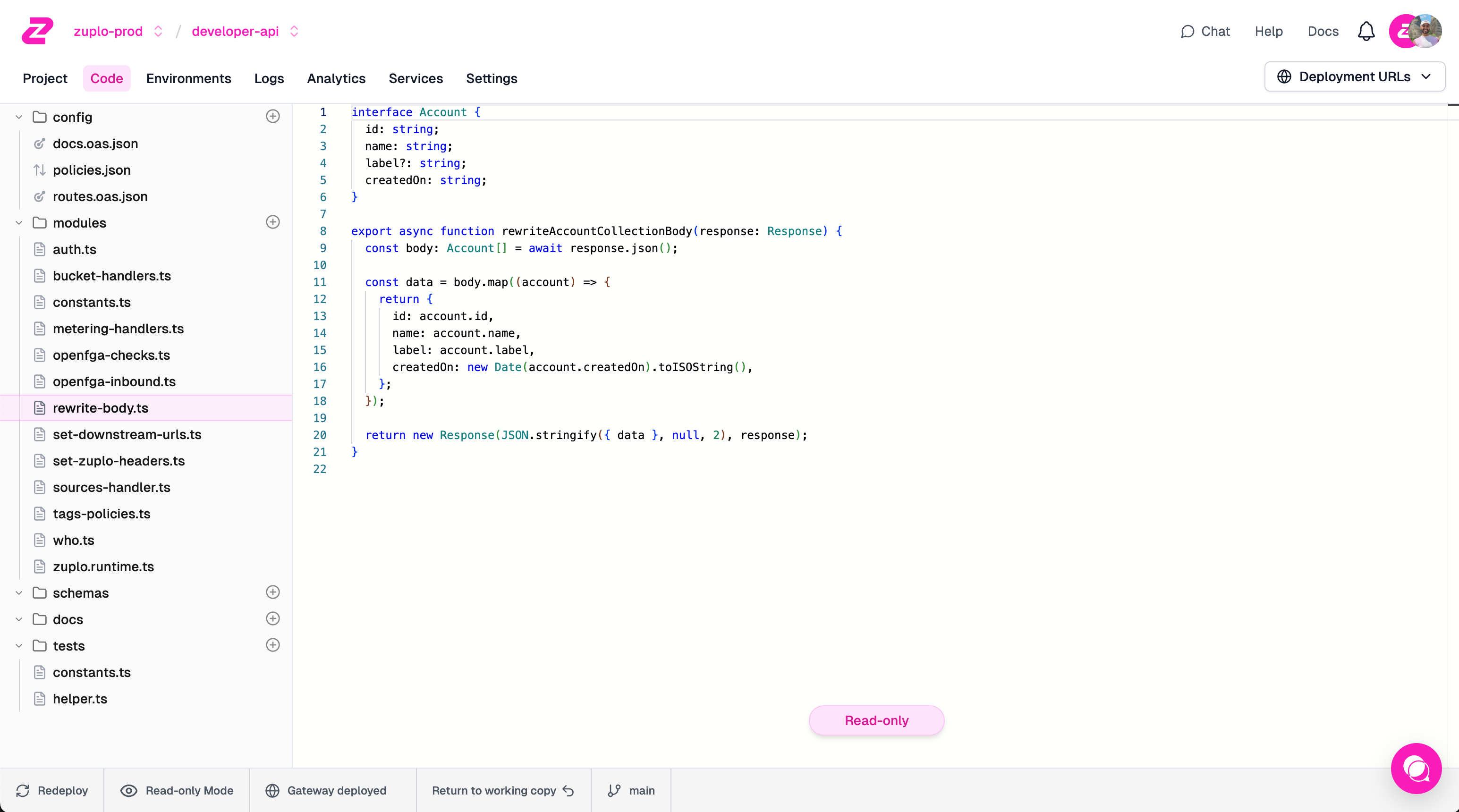Go to the Analytics tab
Screen dimensions: 1459x812
pos(336,78)
